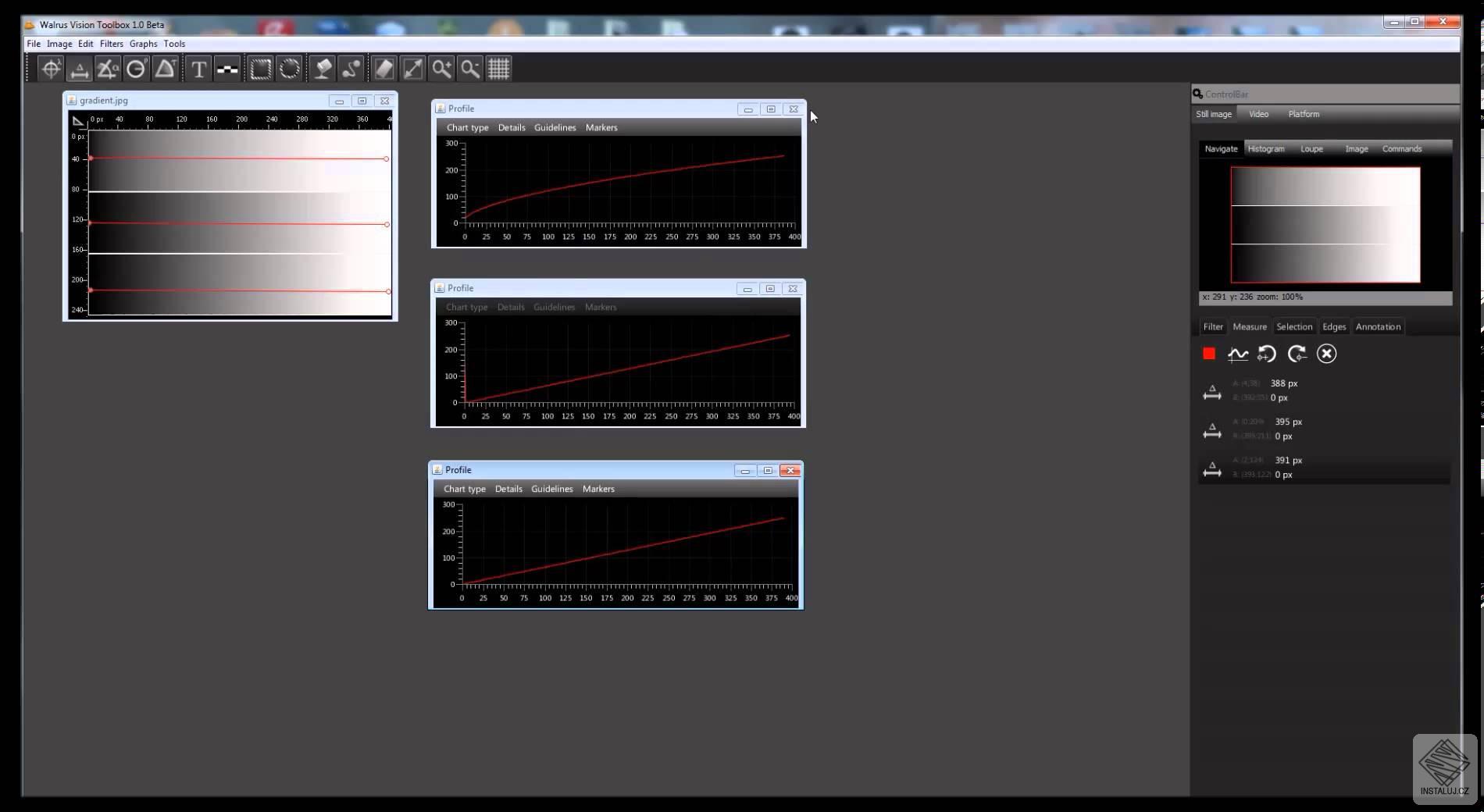Open the Filters menu in the menu bar
The height and width of the screenshot is (812, 1484).
(111, 44)
